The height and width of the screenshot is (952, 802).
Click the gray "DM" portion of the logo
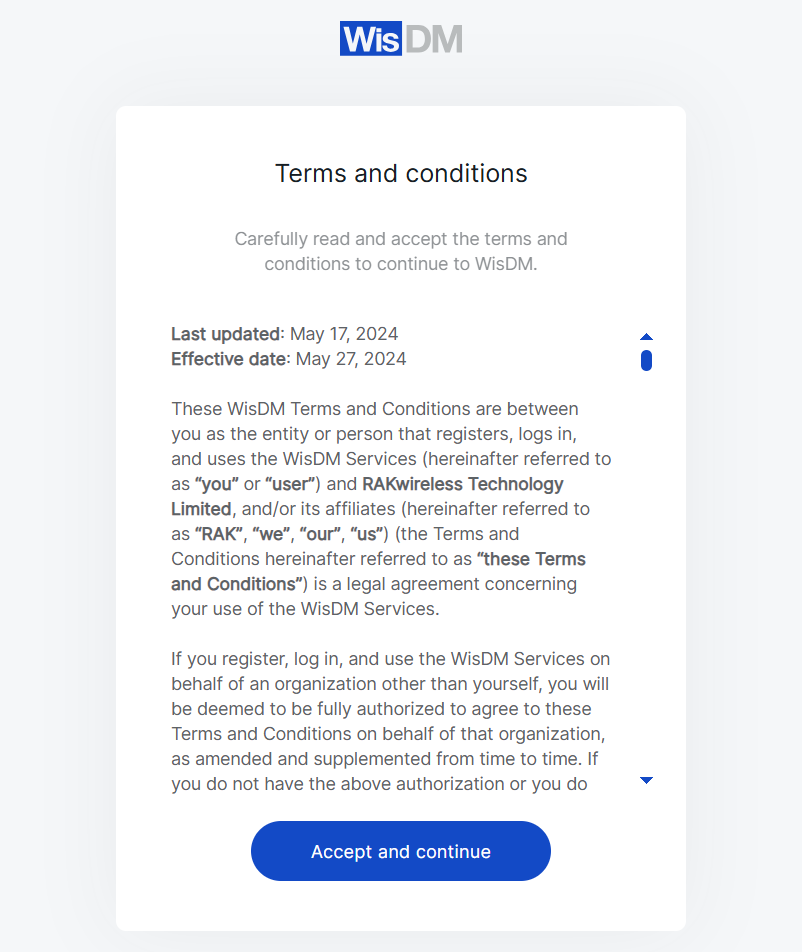(x=435, y=38)
